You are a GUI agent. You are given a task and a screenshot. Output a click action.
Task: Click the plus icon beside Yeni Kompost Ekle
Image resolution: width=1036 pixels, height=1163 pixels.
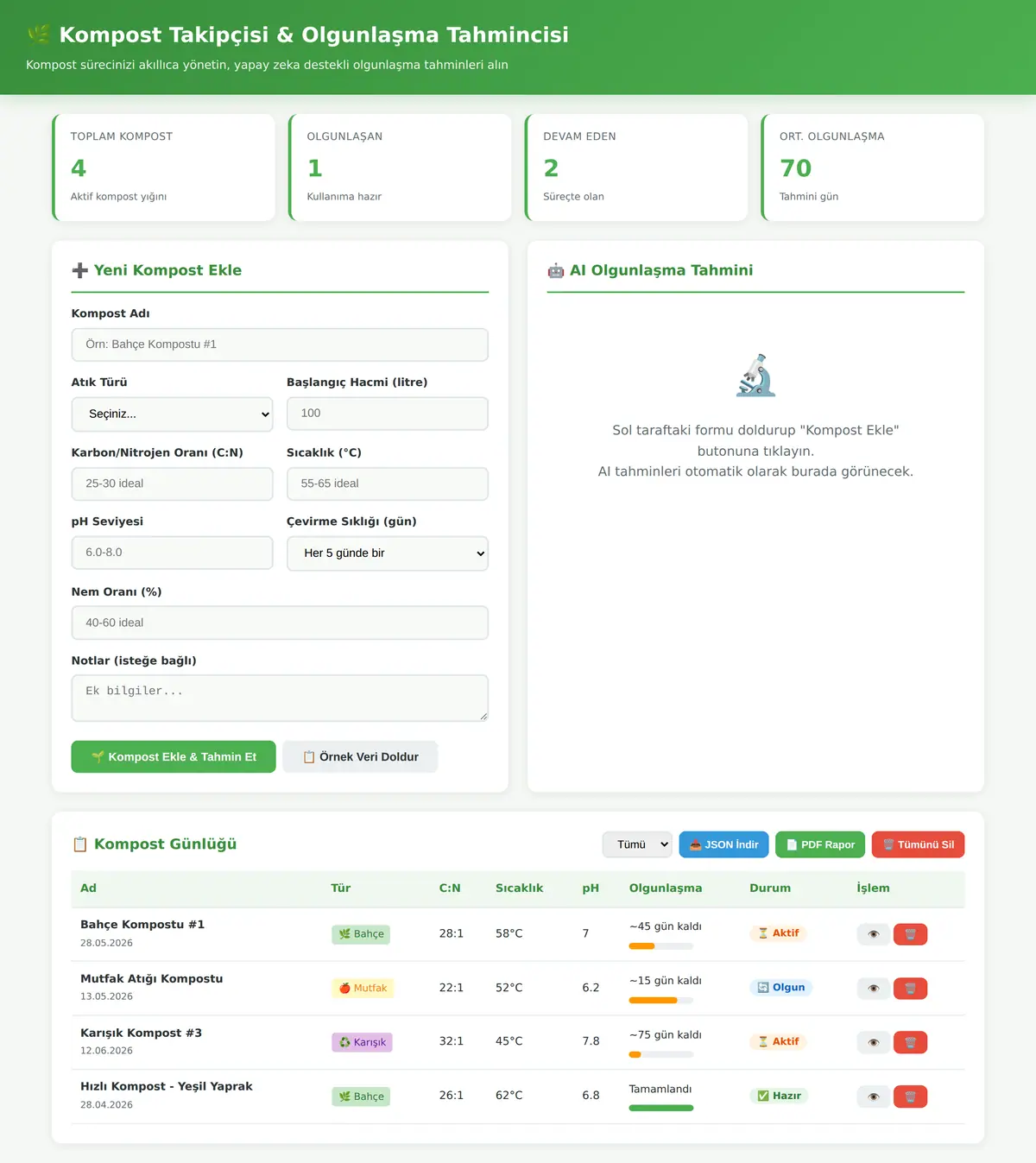[x=80, y=270]
